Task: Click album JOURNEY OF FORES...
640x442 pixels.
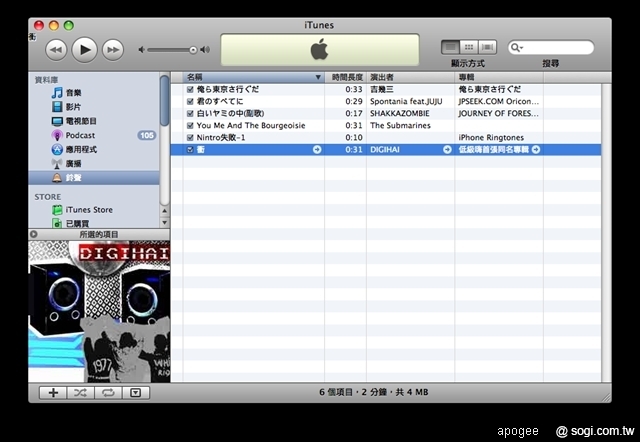Action: (x=498, y=113)
